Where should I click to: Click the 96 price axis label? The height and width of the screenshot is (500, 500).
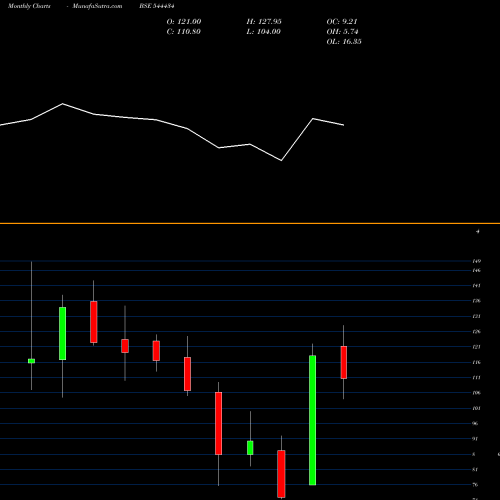pyautogui.click(x=475, y=424)
